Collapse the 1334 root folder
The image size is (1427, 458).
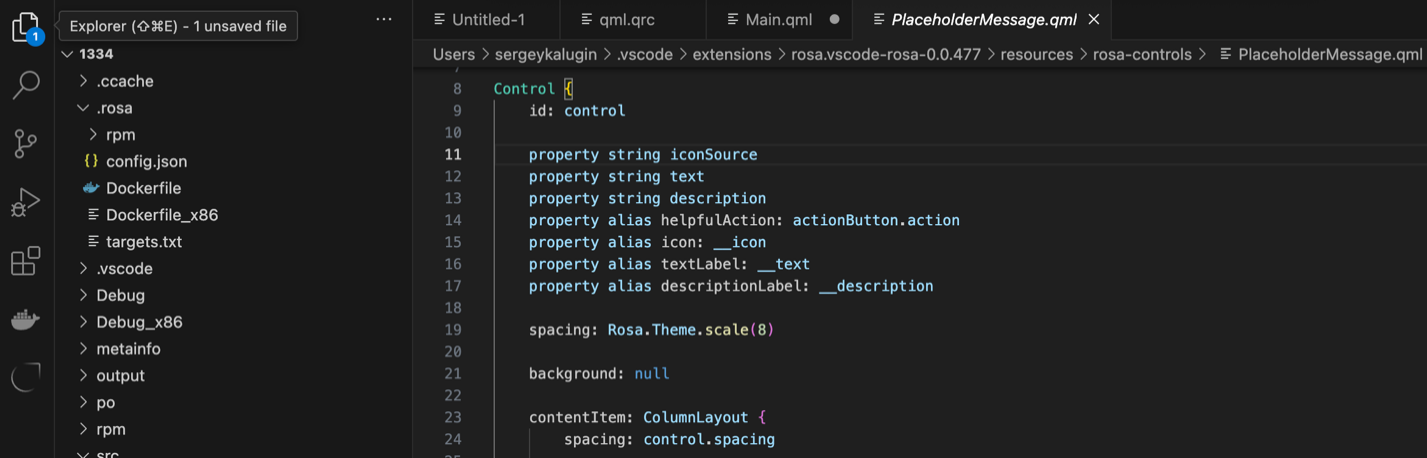pyautogui.click(x=67, y=54)
